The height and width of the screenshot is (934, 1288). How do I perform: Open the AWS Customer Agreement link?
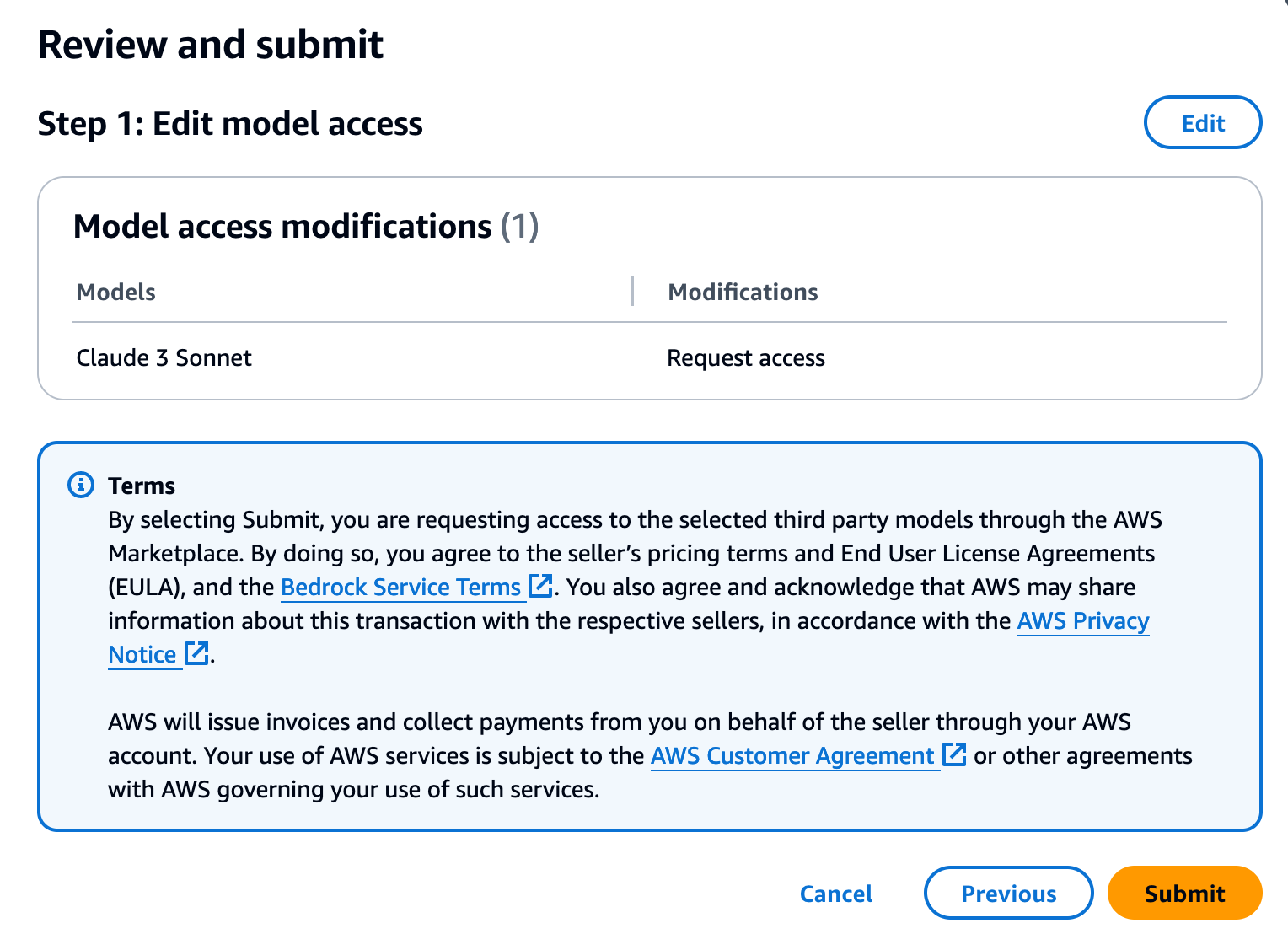click(792, 755)
